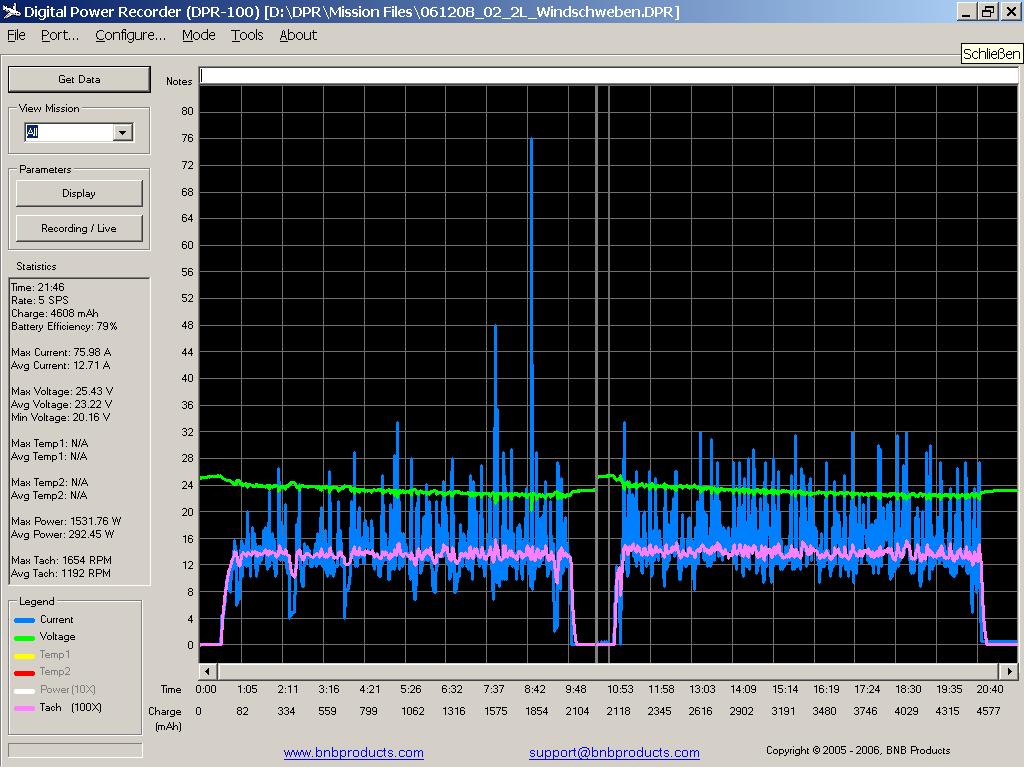Click the application icon in the title bar
The width and height of the screenshot is (1024, 768).
tap(10, 11)
